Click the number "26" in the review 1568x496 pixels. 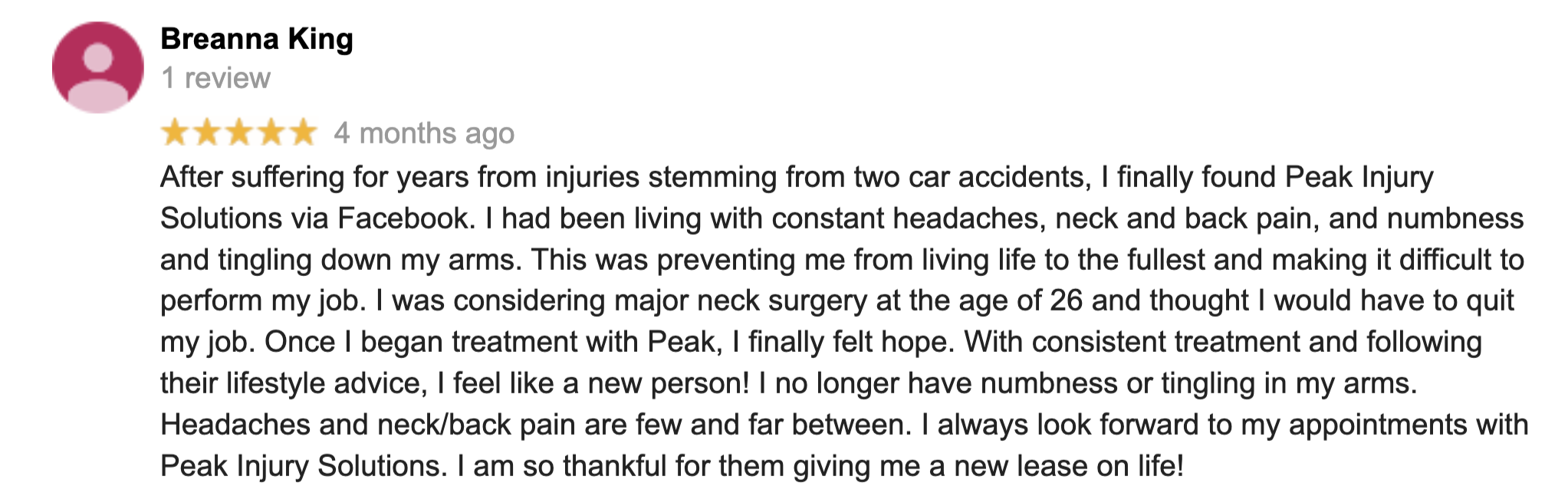point(1066,301)
